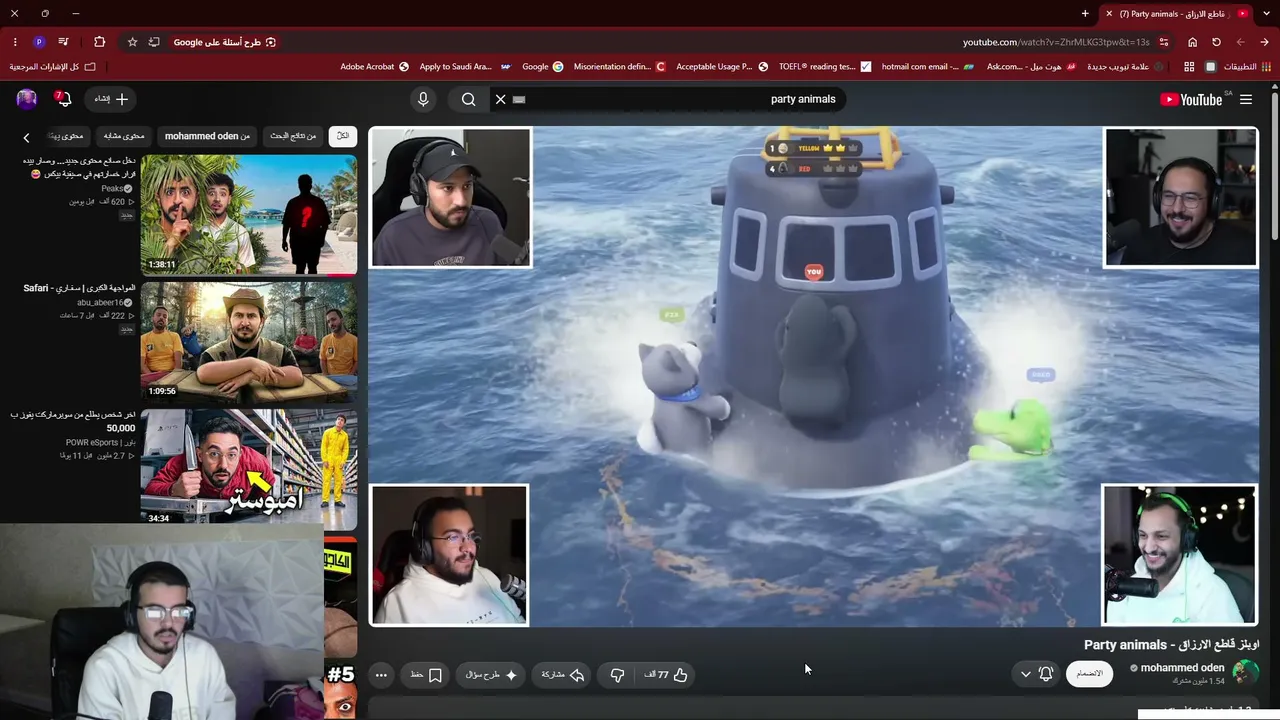1280x720 pixels.
Task: Open more actions for the video
Action: pos(381,675)
